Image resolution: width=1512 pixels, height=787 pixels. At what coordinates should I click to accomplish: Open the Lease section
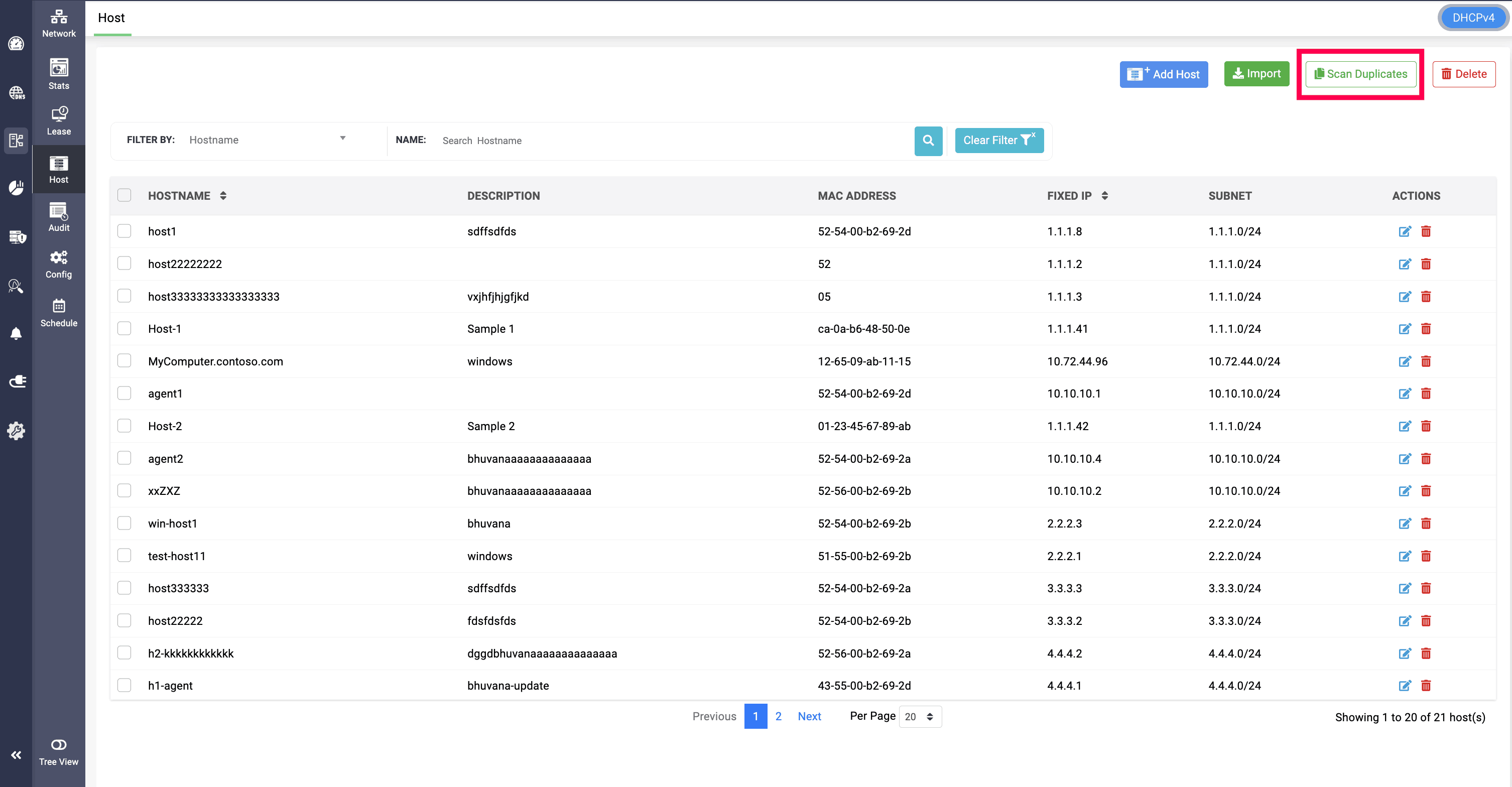(x=59, y=121)
